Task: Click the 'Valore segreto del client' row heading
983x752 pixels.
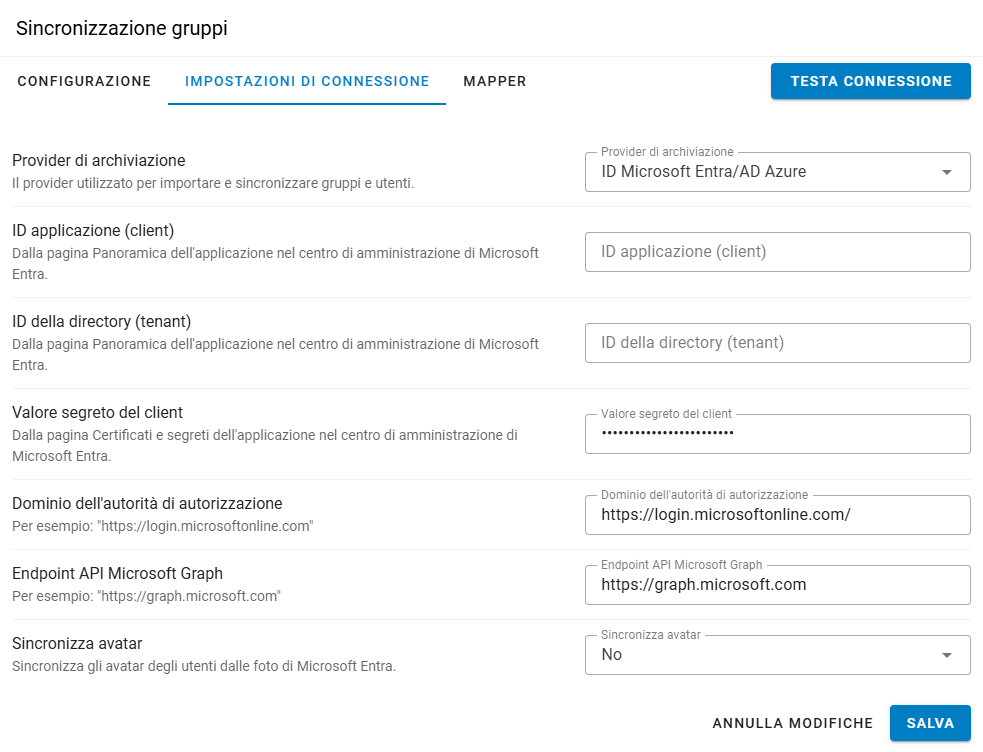Action: [97, 412]
